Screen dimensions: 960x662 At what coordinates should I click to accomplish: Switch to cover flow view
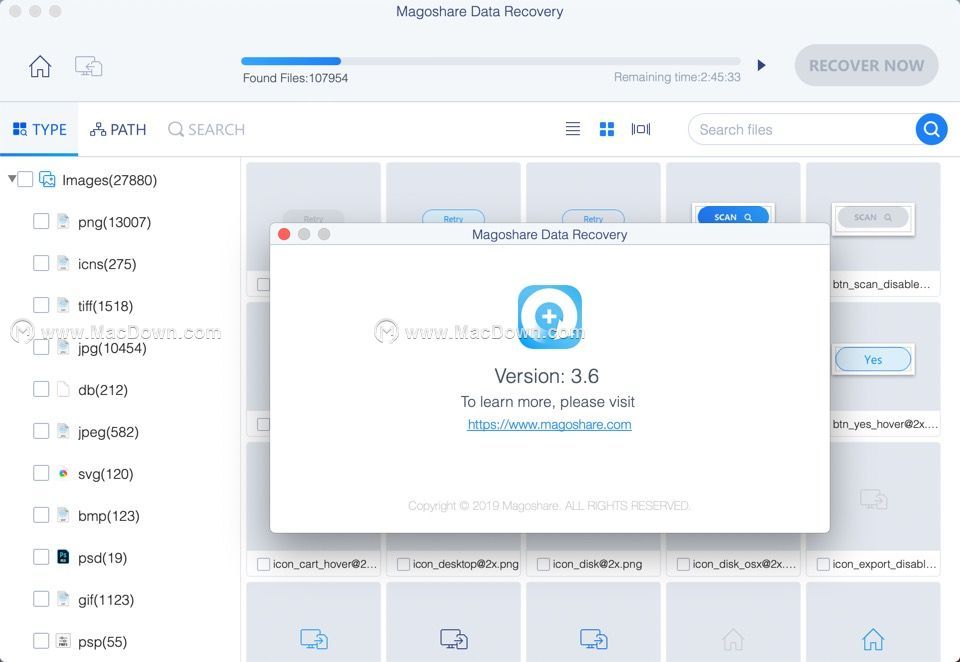tap(640, 129)
